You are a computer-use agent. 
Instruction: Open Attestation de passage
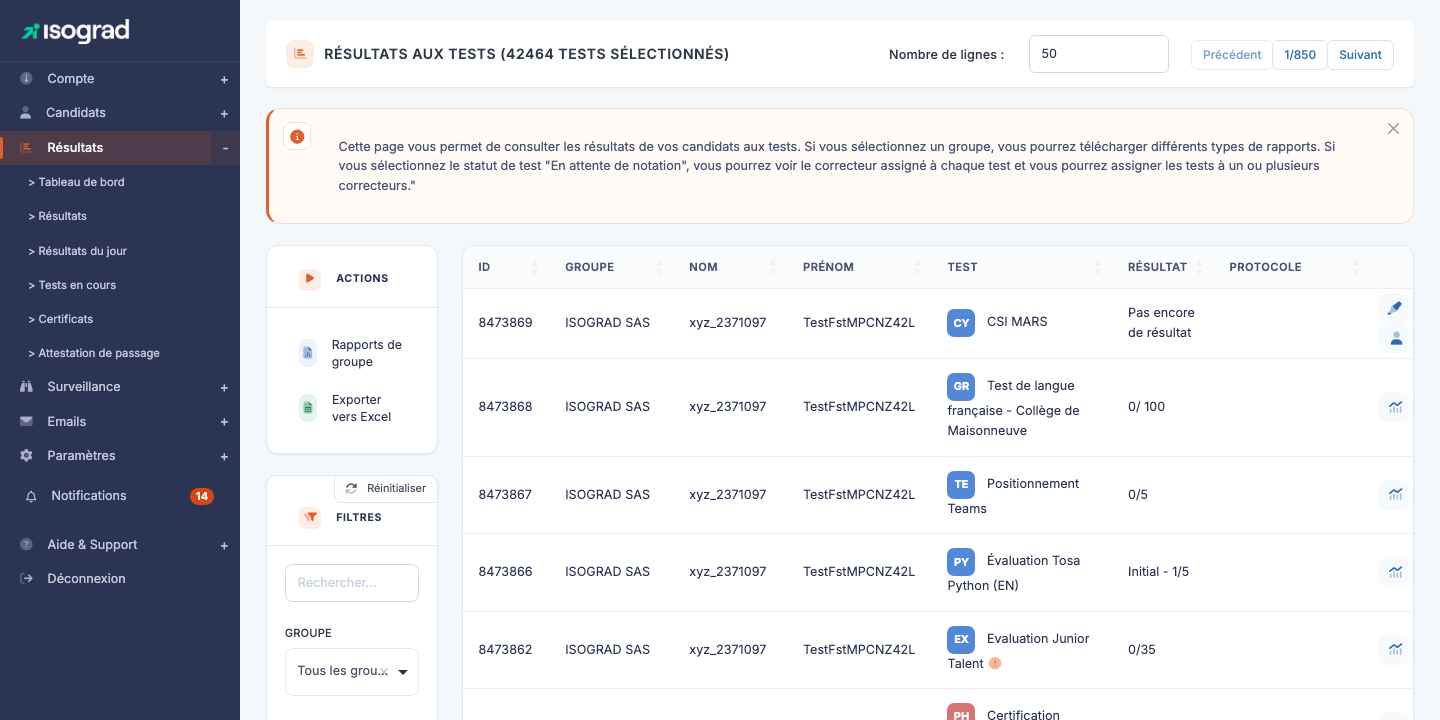(94, 353)
